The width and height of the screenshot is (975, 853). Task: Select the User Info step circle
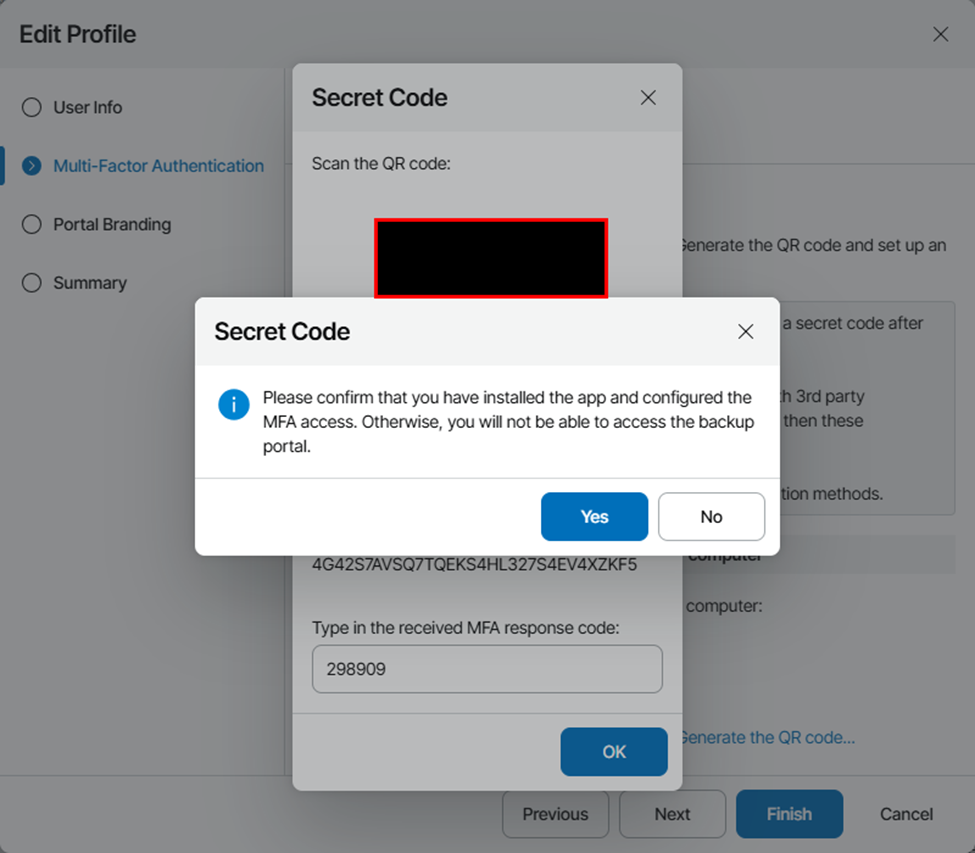[31, 107]
